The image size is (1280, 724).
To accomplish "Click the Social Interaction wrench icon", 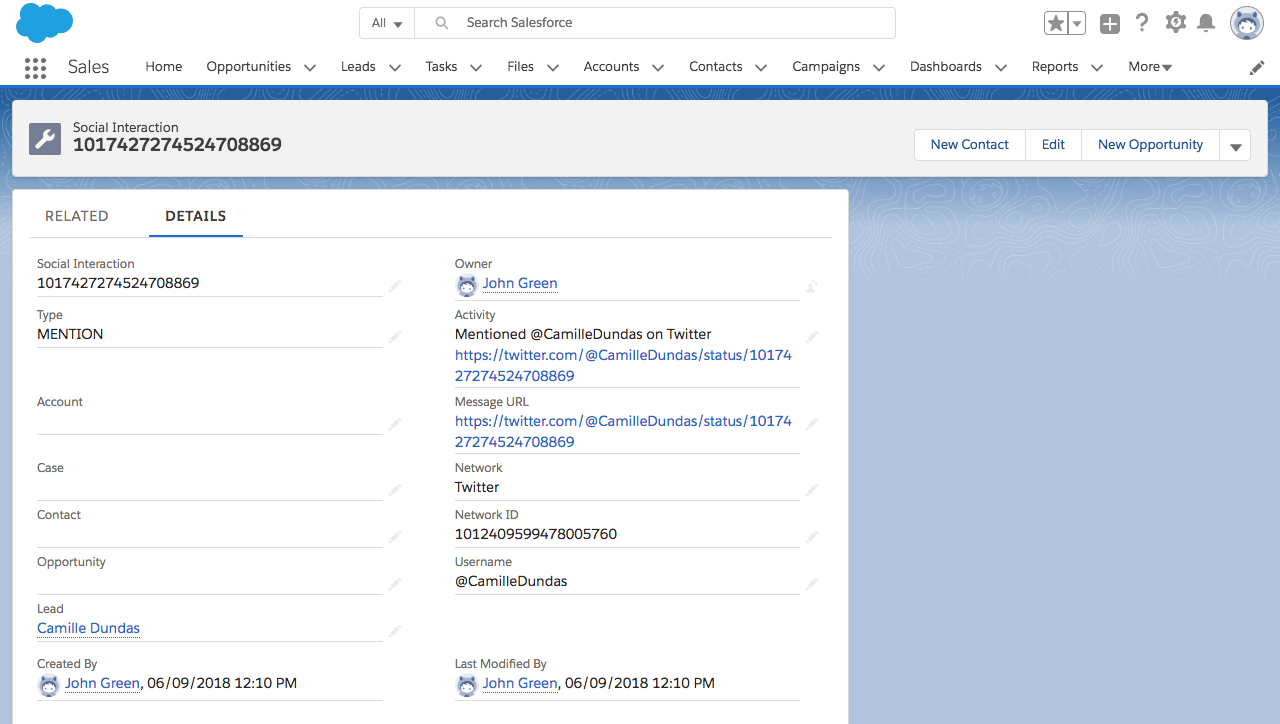I will coord(45,138).
